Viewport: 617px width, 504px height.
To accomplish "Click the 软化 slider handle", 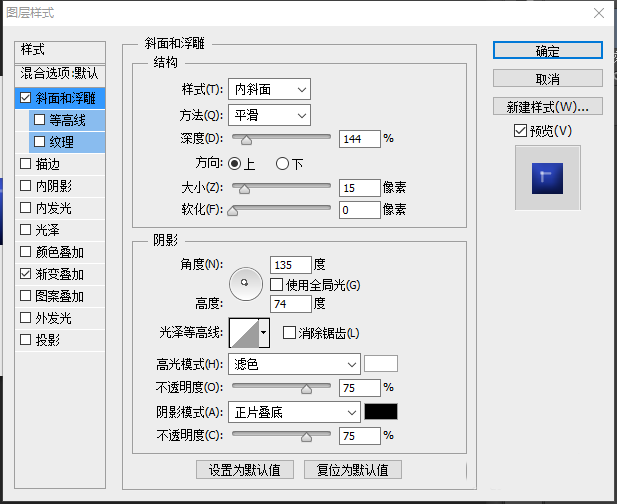I will click(233, 211).
